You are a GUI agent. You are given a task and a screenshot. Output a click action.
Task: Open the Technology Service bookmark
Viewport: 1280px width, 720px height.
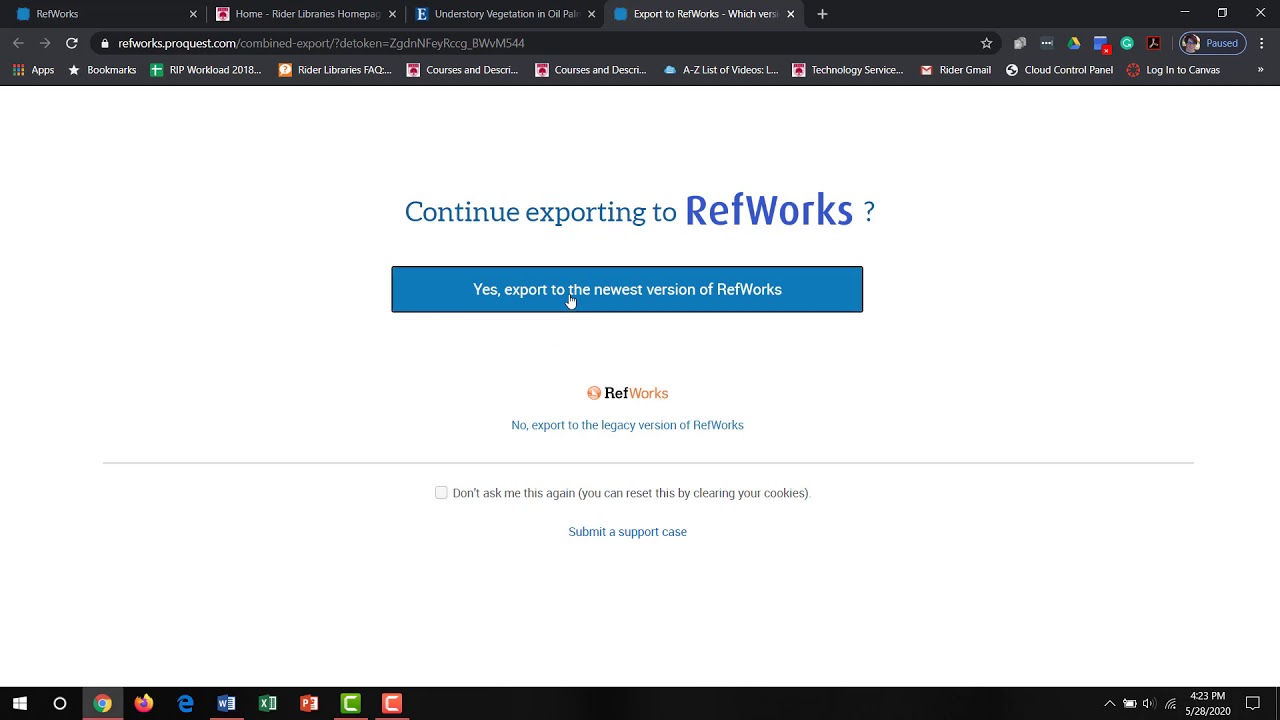click(x=848, y=70)
